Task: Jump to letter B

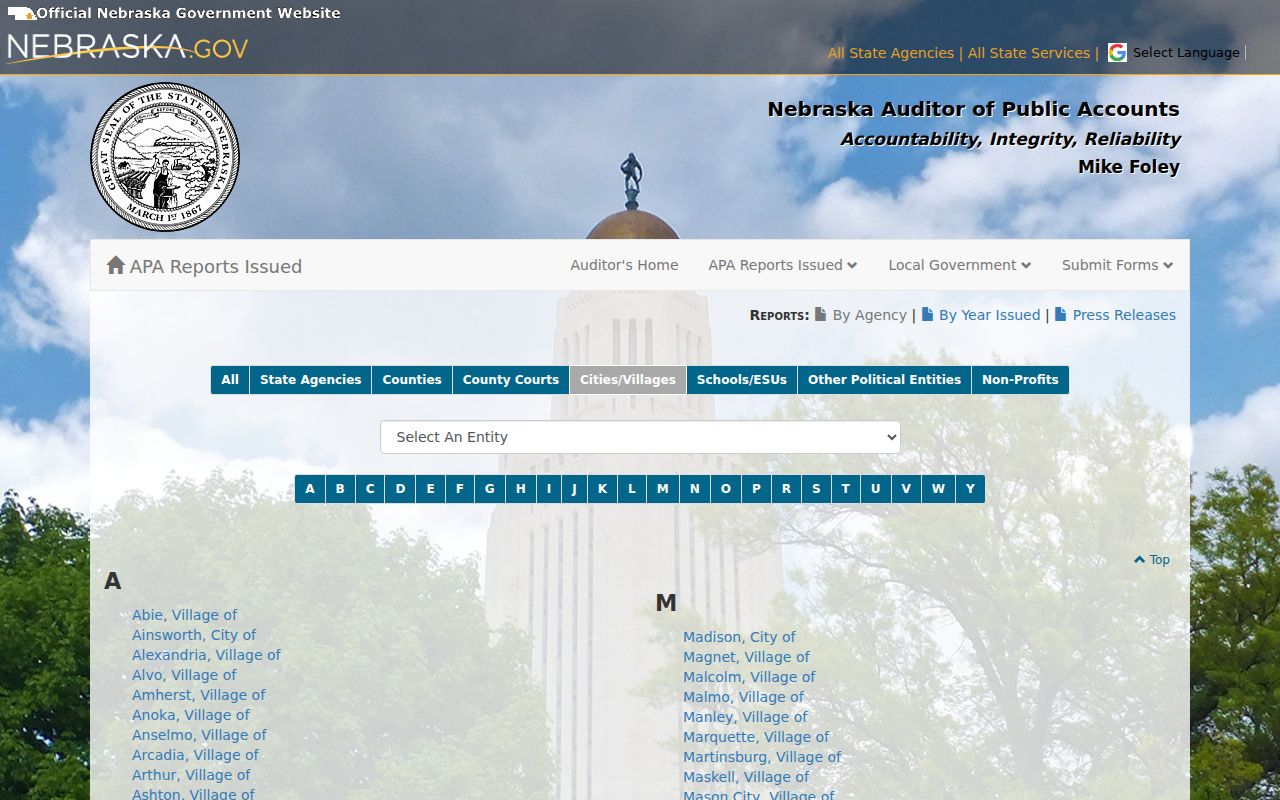Action: pos(340,489)
